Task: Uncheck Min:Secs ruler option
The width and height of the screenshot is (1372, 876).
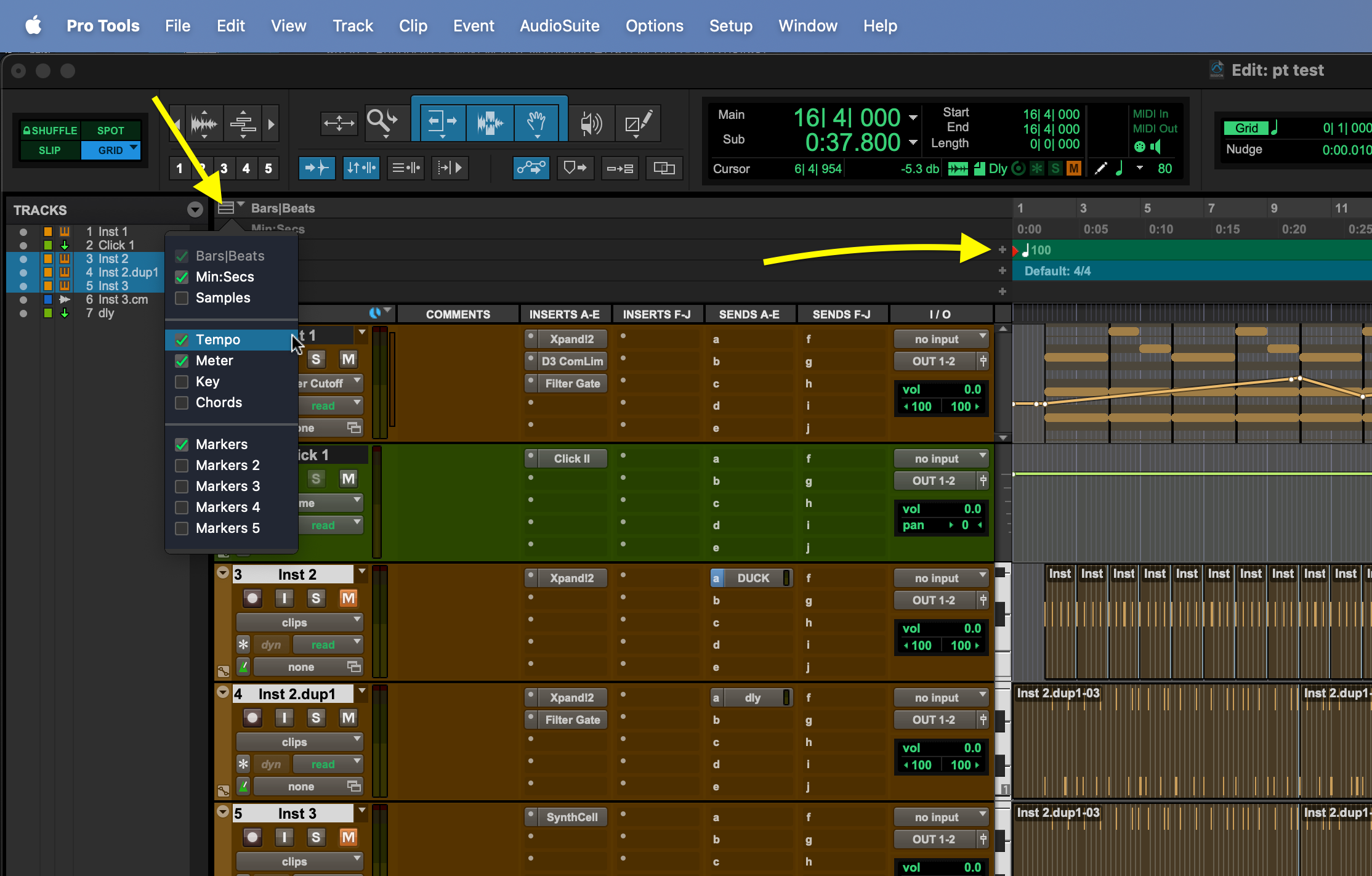Action: [x=182, y=277]
